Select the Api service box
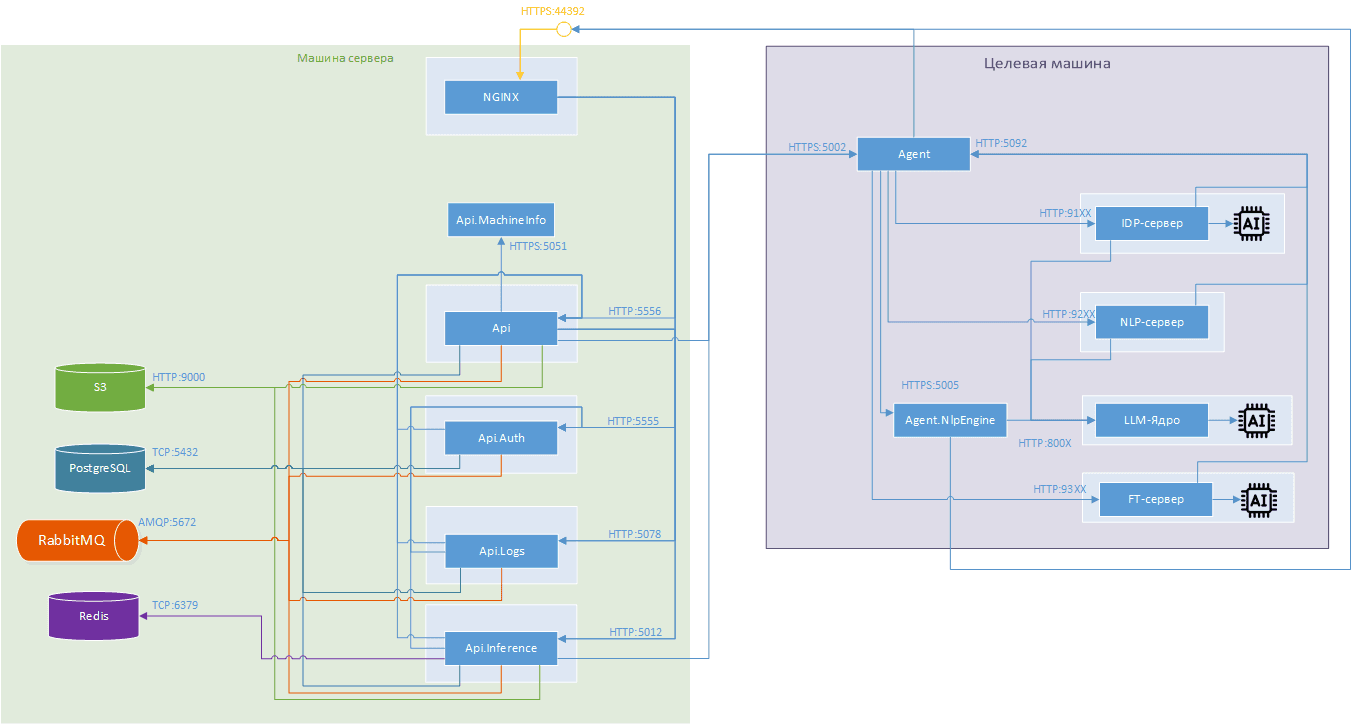1352x724 pixels. (x=501, y=328)
